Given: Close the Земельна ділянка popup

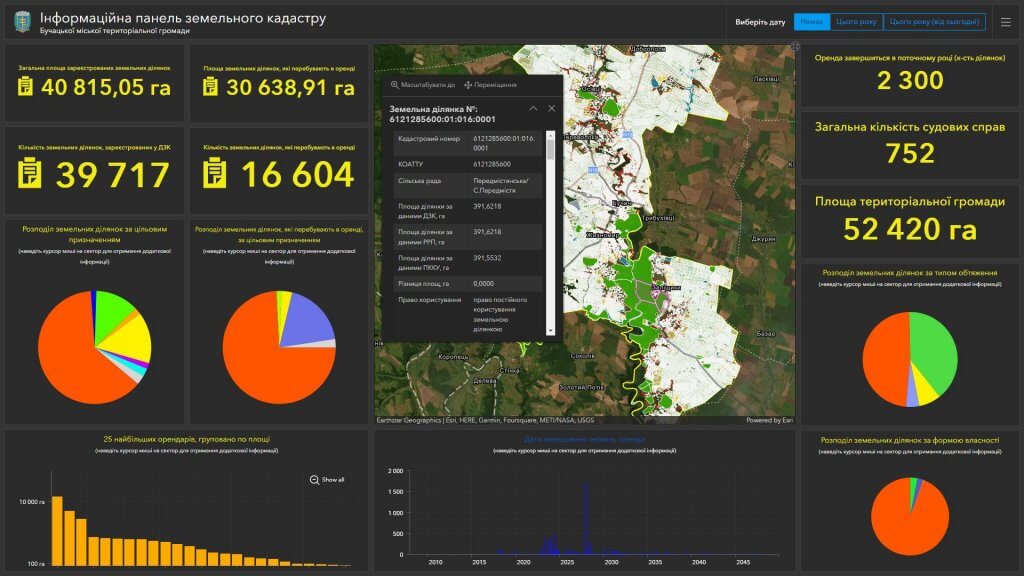Looking at the screenshot, I should 551,108.
